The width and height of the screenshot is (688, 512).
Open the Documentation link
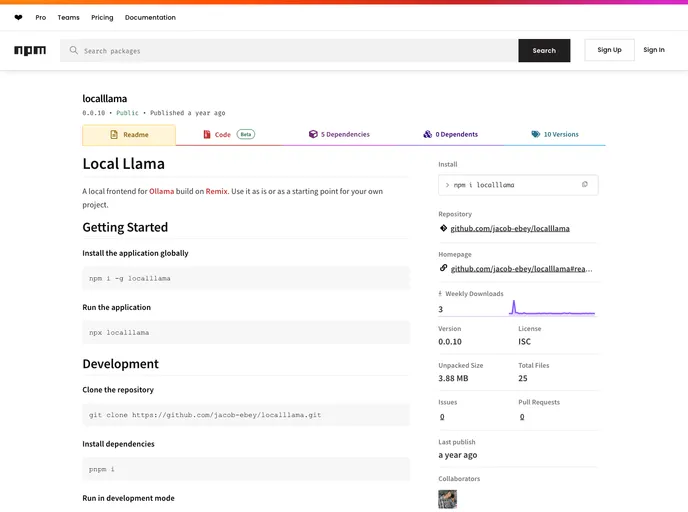point(150,18)
